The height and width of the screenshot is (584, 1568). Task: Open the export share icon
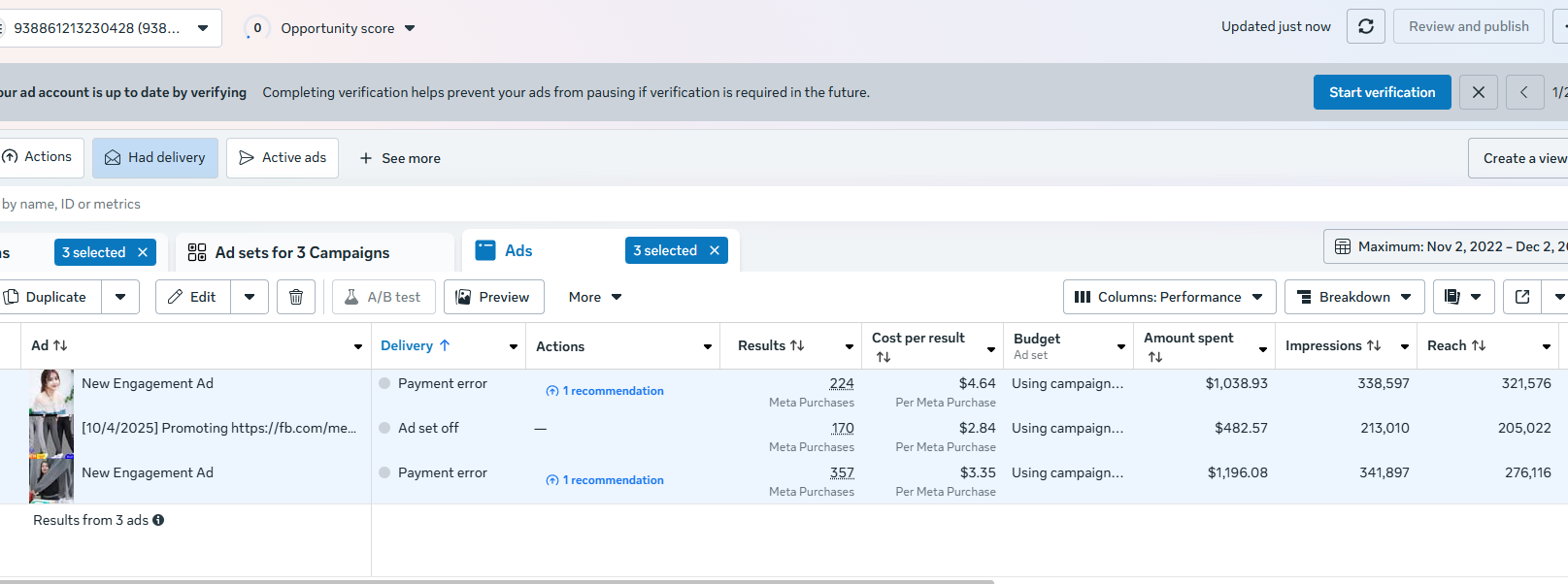point(1522,297)
